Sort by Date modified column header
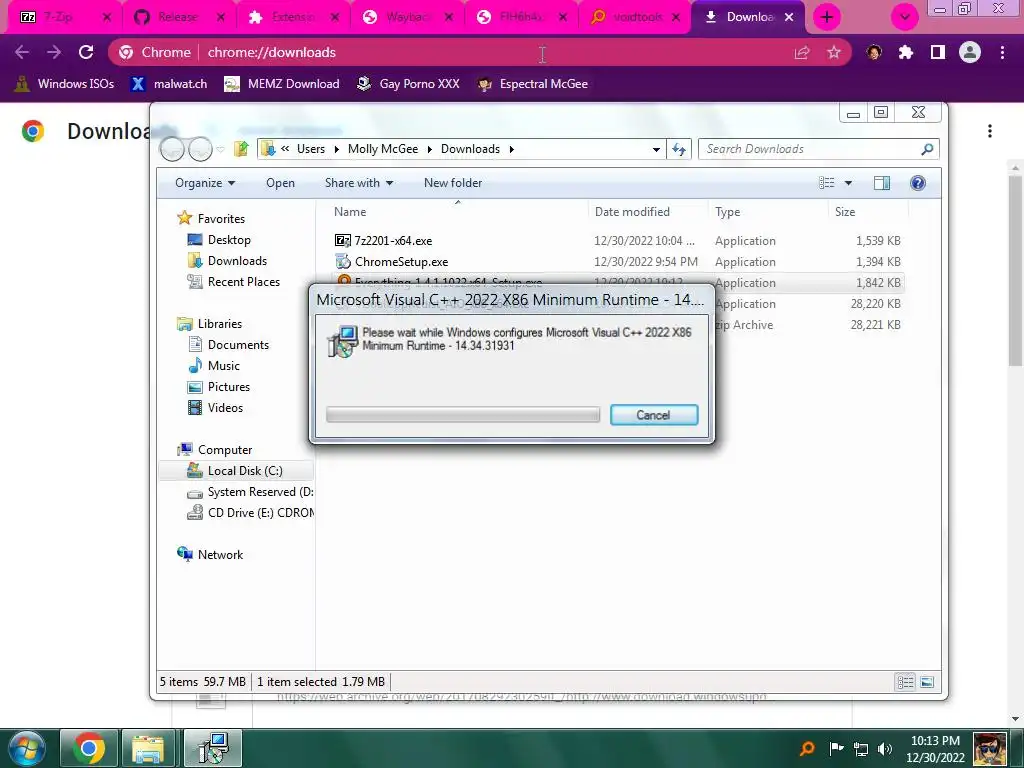The image size is (1024, 768). coord(647,212)
